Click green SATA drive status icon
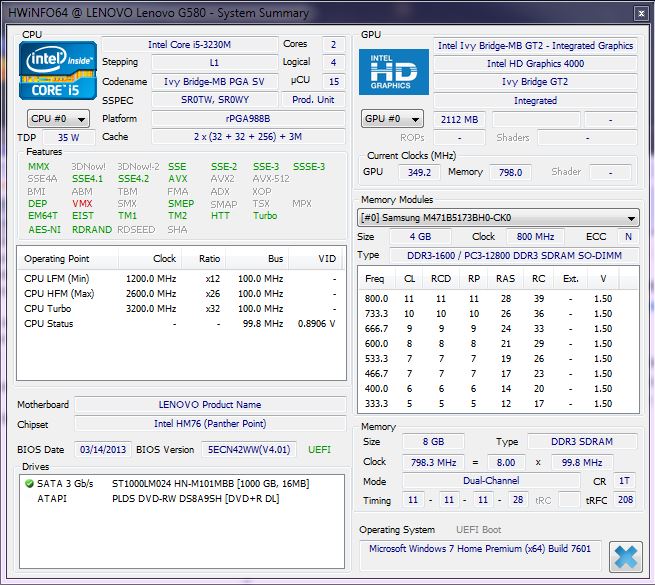 point(29,484)
